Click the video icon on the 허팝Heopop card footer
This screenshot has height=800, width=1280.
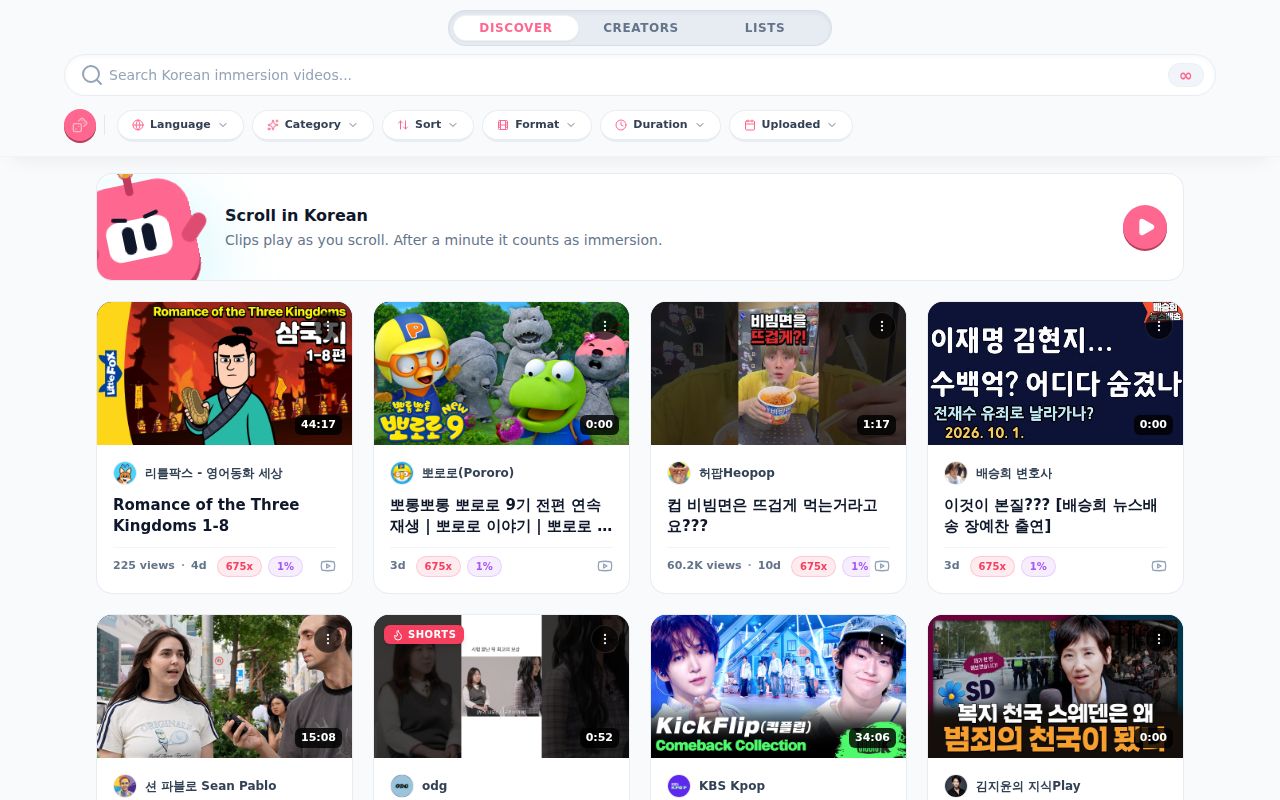tap(882, 566)
